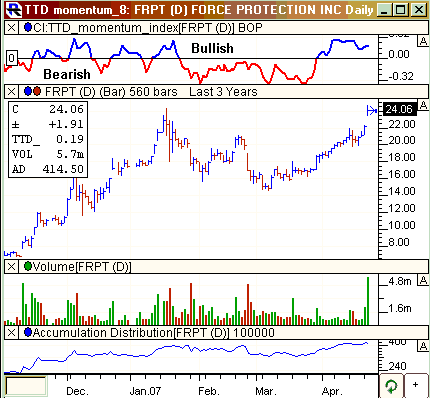Image resolution: width=430 pixels, height=398 pixels.
Task: Click the green refresh arrow button
Action: [391, 386]
